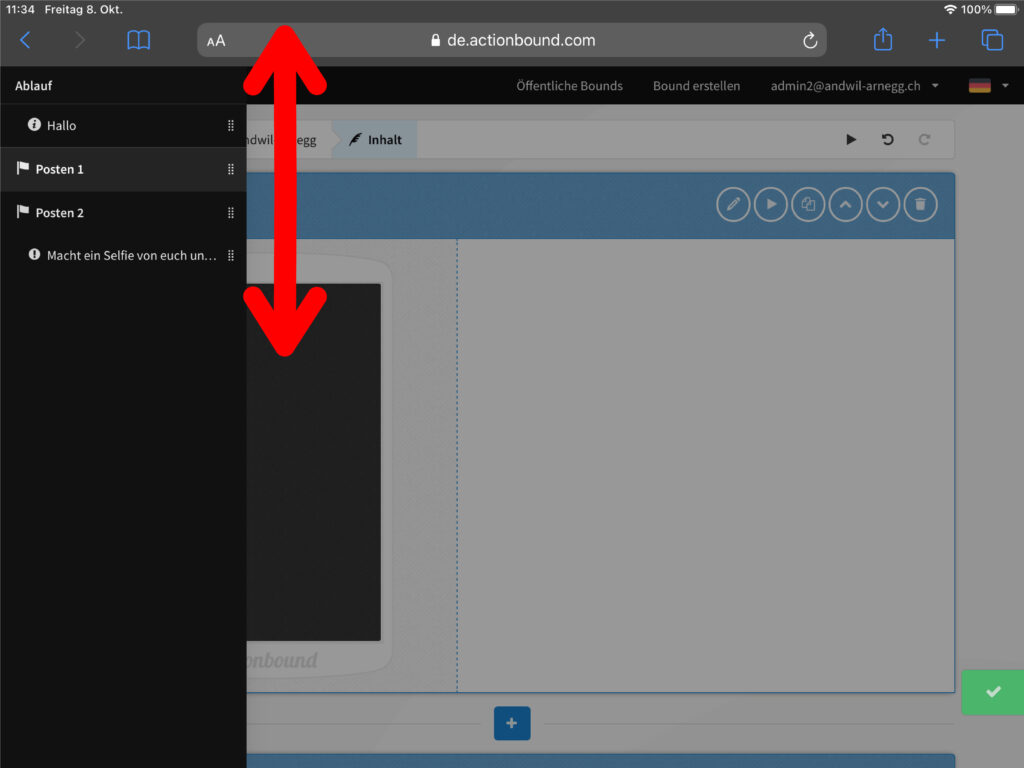Viewport: 1024px width, 768px height.
Task: Click blue plus add element button
Action: tap(512, 723)
